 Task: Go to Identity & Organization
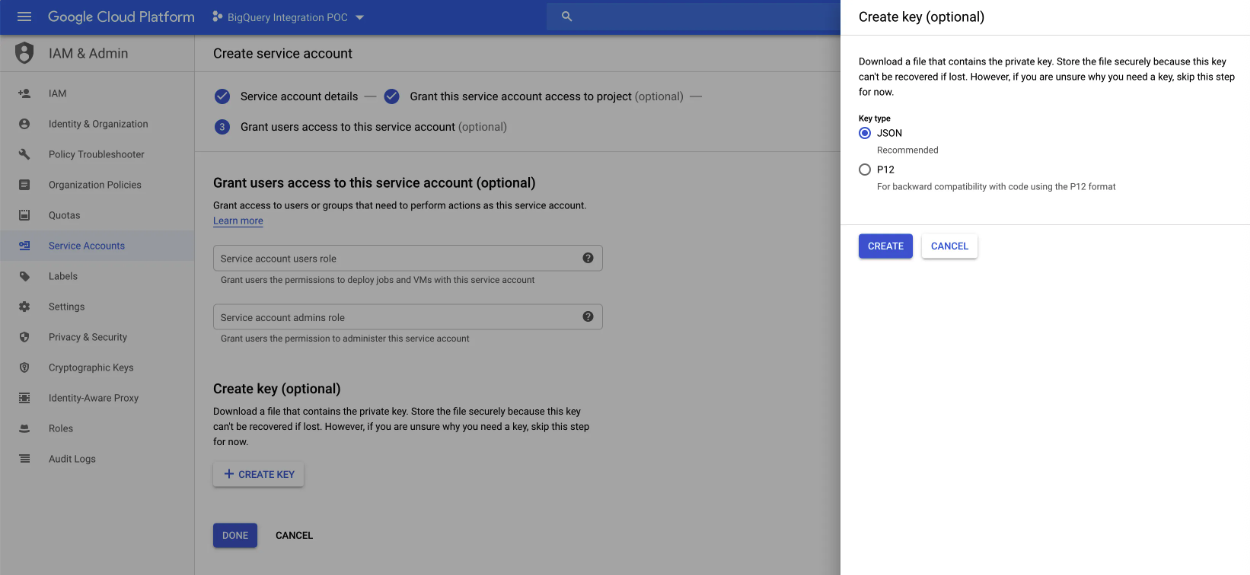[97, 124]
